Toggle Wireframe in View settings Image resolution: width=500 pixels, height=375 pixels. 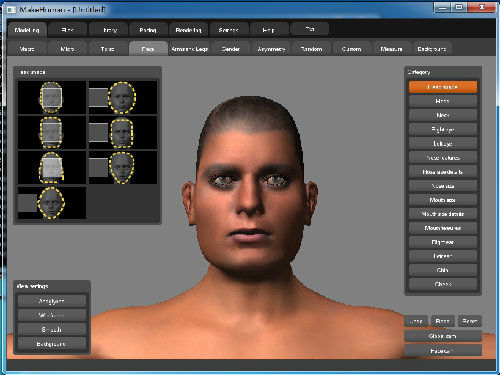[x=52, y=315]
